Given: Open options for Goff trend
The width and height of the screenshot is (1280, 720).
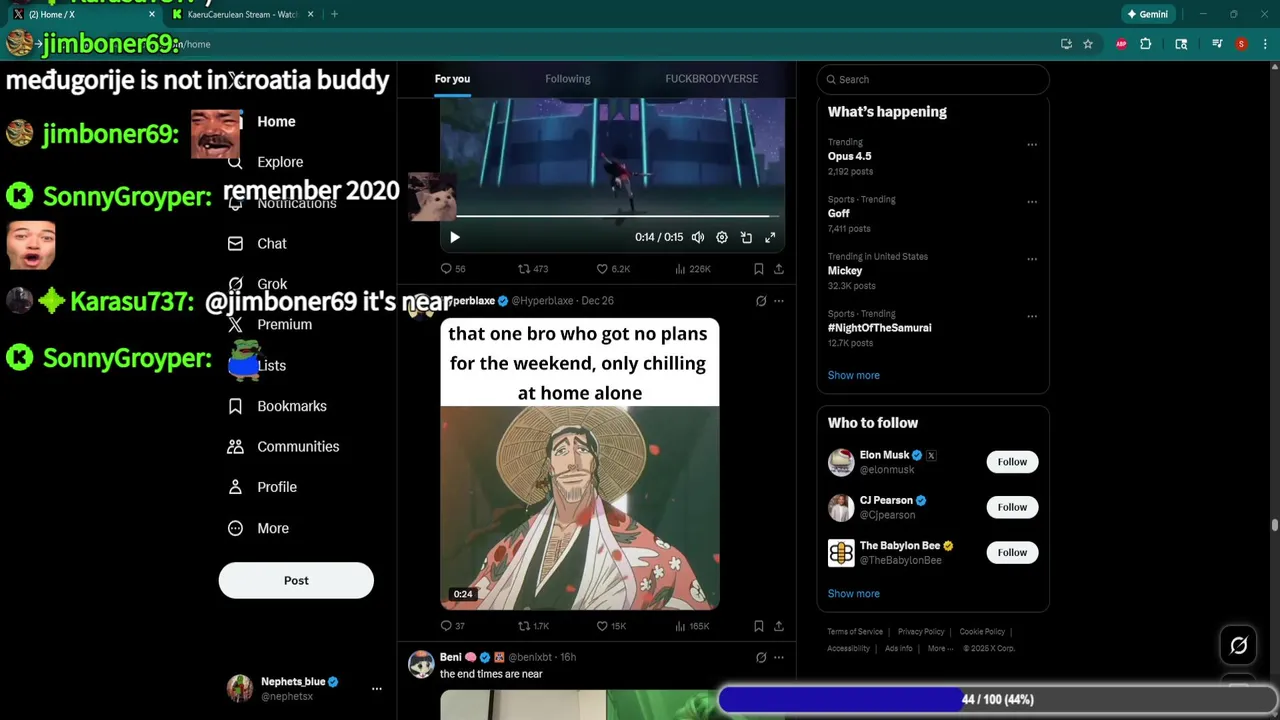Looking at the screenshot, I should click(x=1032, y=201).
